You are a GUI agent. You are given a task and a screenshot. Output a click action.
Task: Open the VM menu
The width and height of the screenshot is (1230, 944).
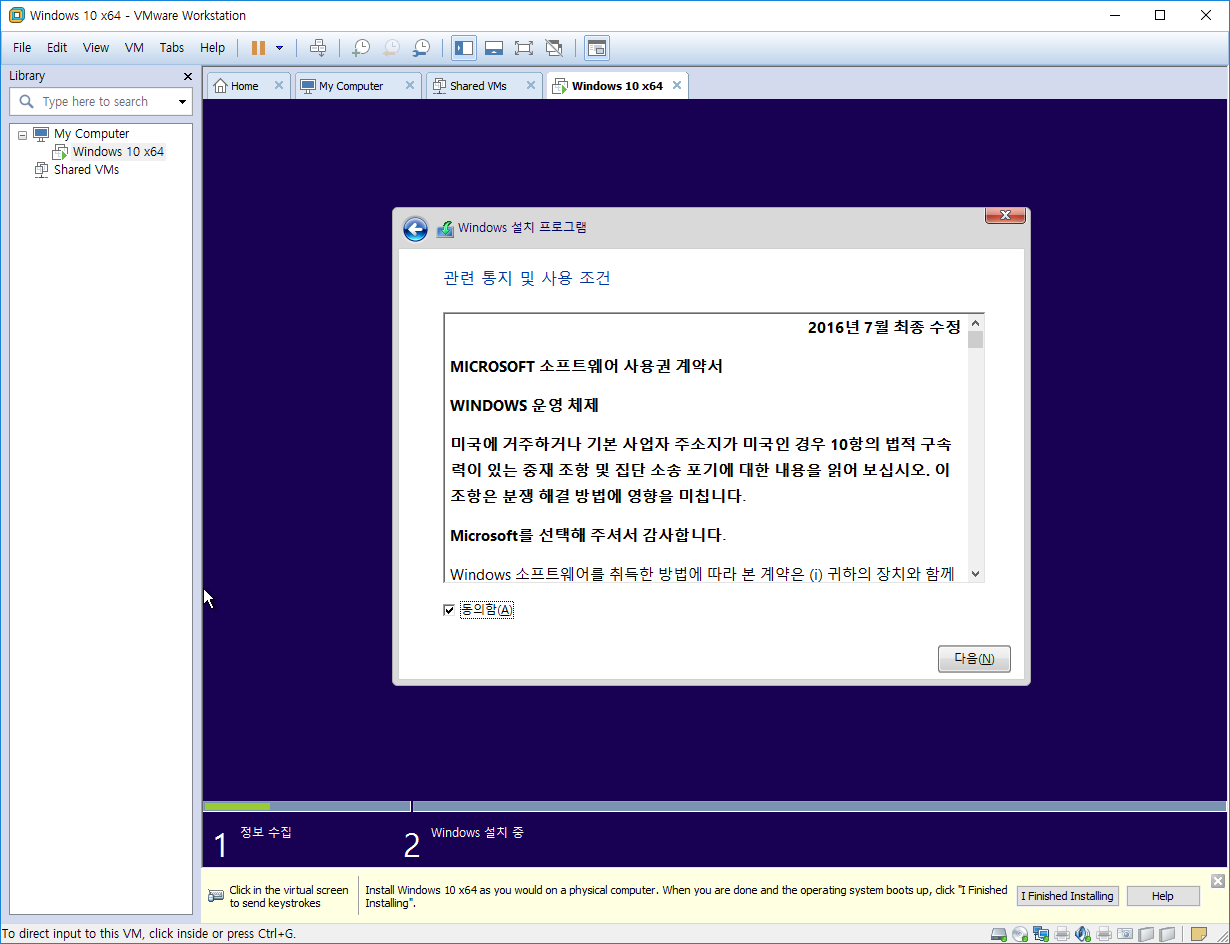pyautogui.click(x=134, y=47)
